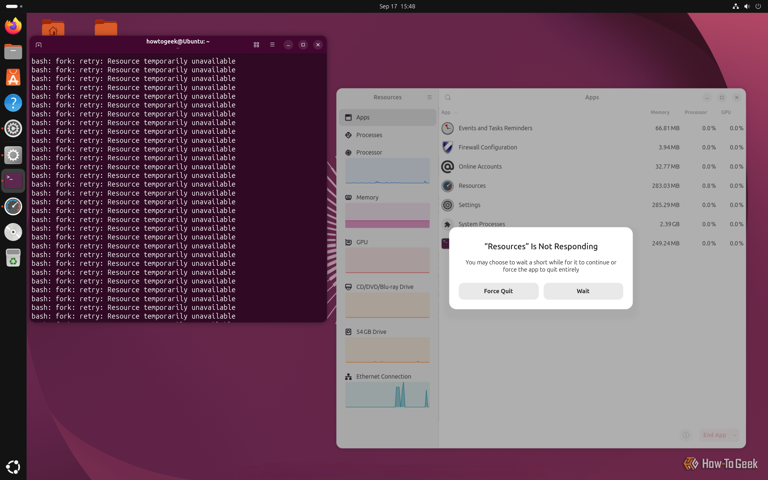Open the Help icon in the dock
The image size is (768, 480).
point(13,103)
